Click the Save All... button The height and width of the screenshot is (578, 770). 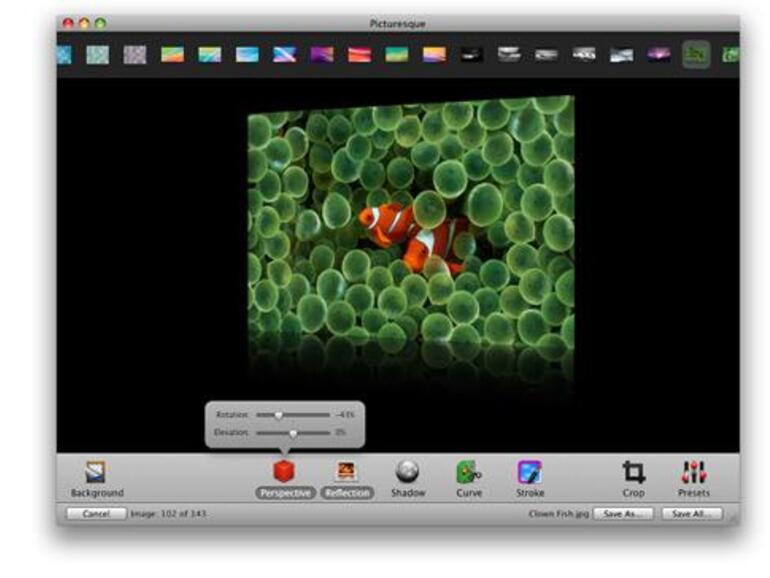(x=692, y=514)
